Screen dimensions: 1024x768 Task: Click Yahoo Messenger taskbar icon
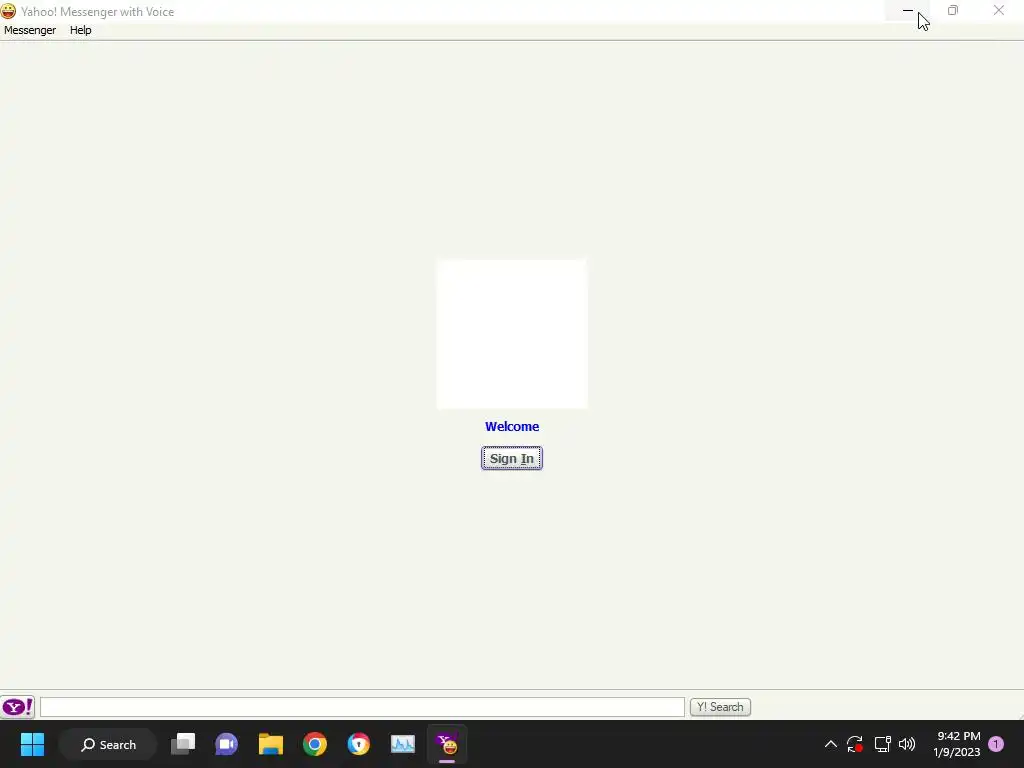[447, 744]
